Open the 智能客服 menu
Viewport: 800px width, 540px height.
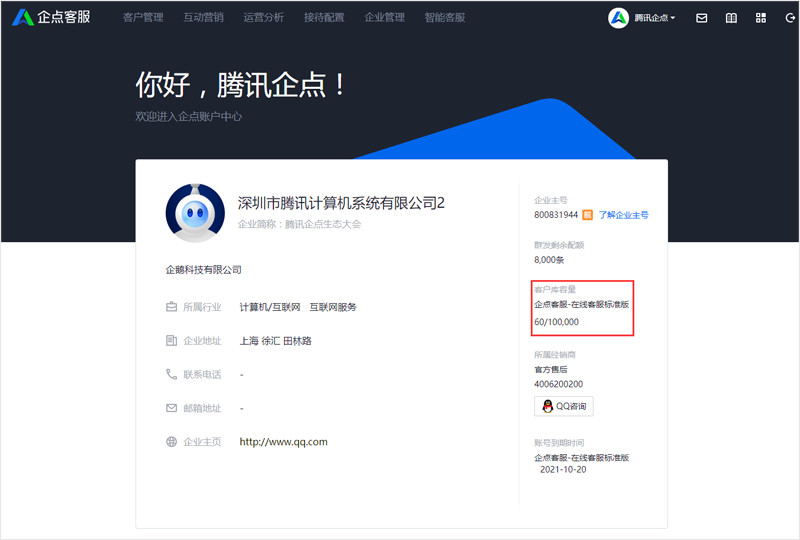(x=444, y=17)
